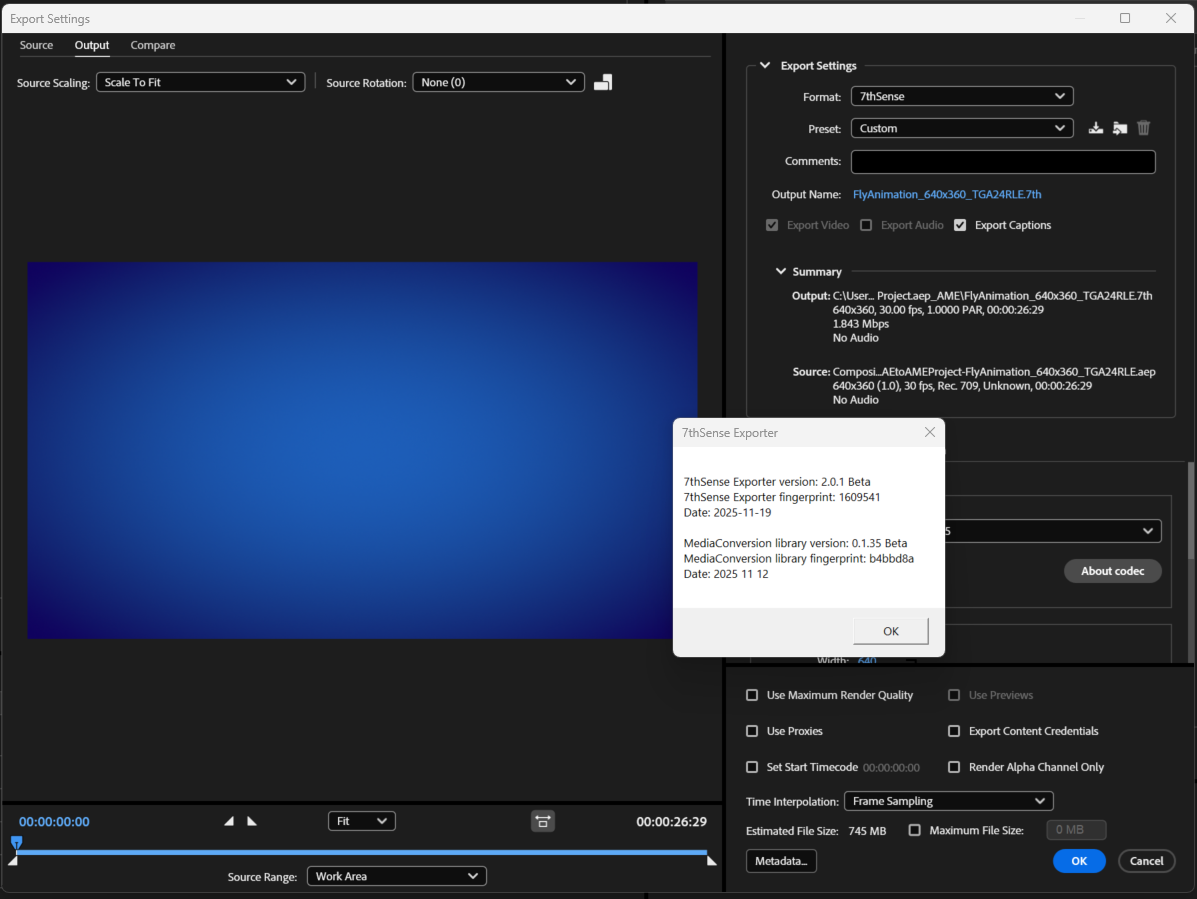This screenshot has width=1197, height=899.
Task: Open the Format dropdown showing 7thSense
Action: (961, 96)
